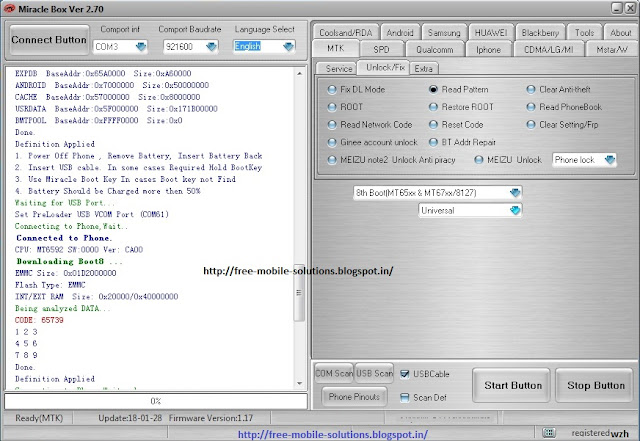Switch to the Qualcomm tab
This screenshot has height=441, width=640.
[x=435, y=49]
